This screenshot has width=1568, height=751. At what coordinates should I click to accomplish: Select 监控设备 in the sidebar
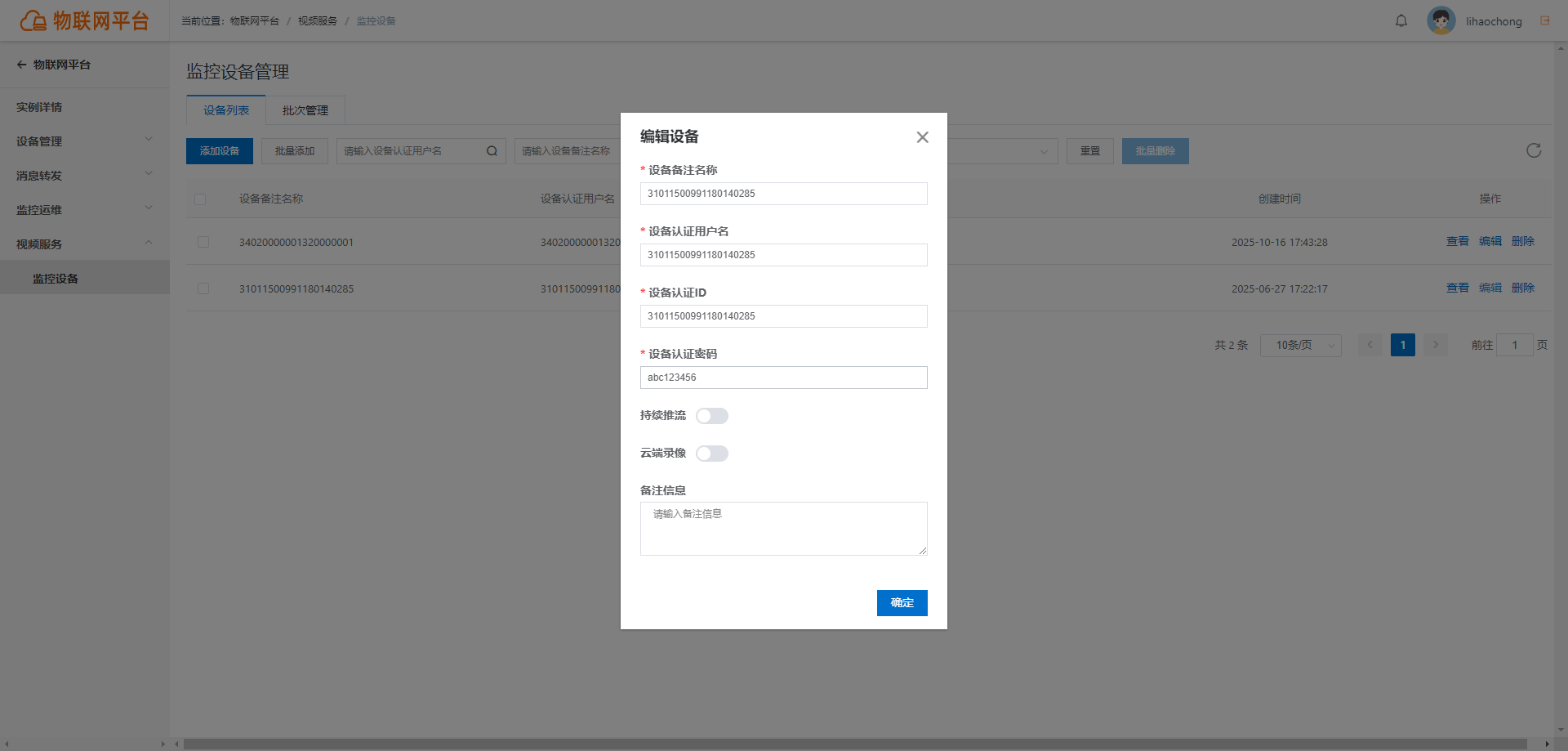coord(85,279)
